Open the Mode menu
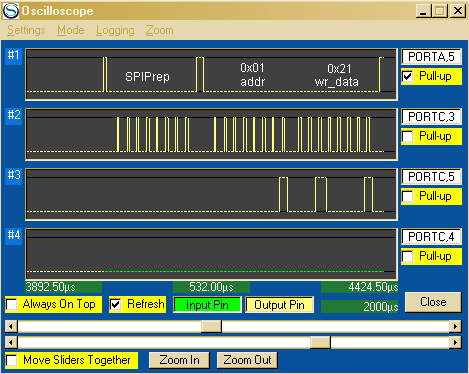 71,30
